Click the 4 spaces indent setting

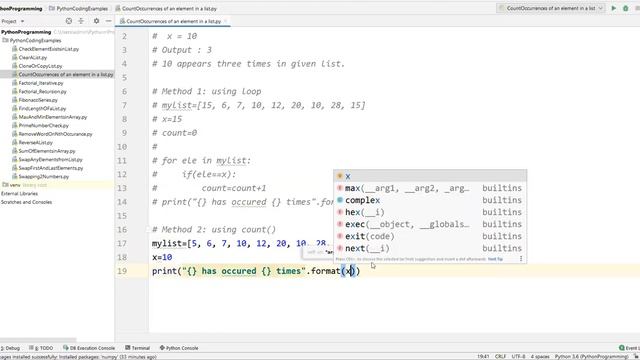click(x=540, y=357)
